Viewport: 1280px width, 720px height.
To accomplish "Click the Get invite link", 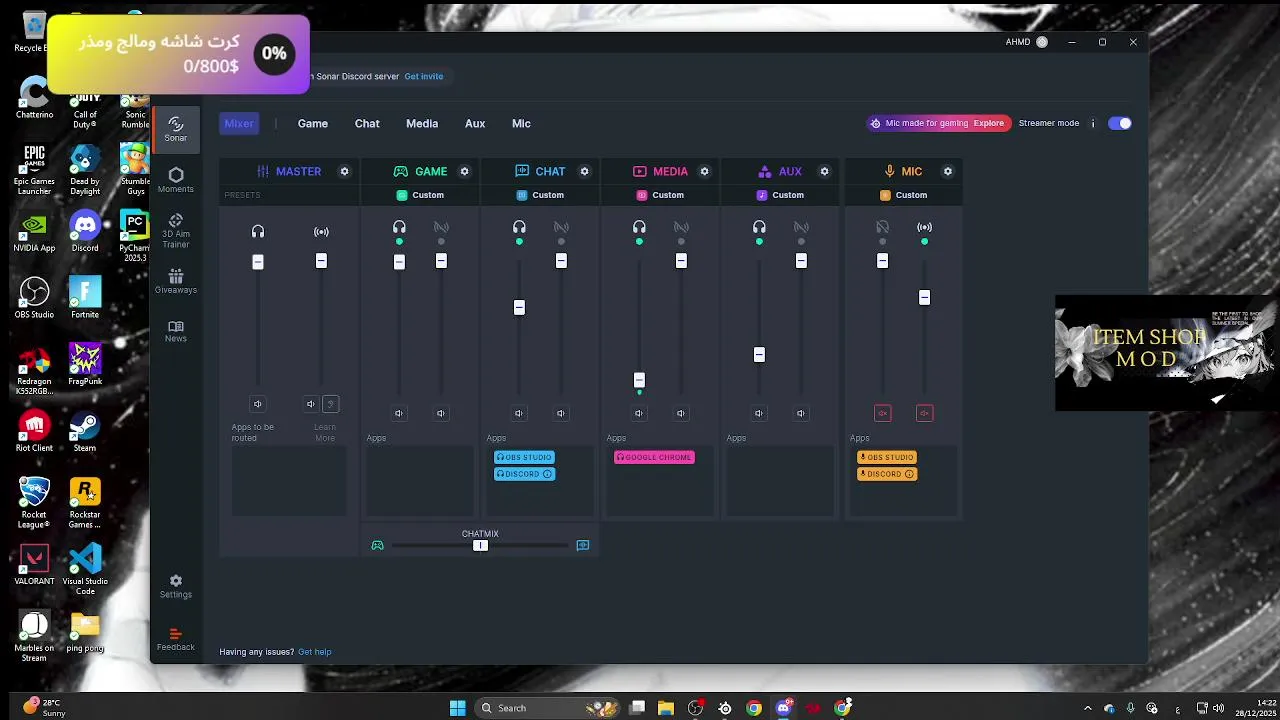I will click(x=424, y=76).
